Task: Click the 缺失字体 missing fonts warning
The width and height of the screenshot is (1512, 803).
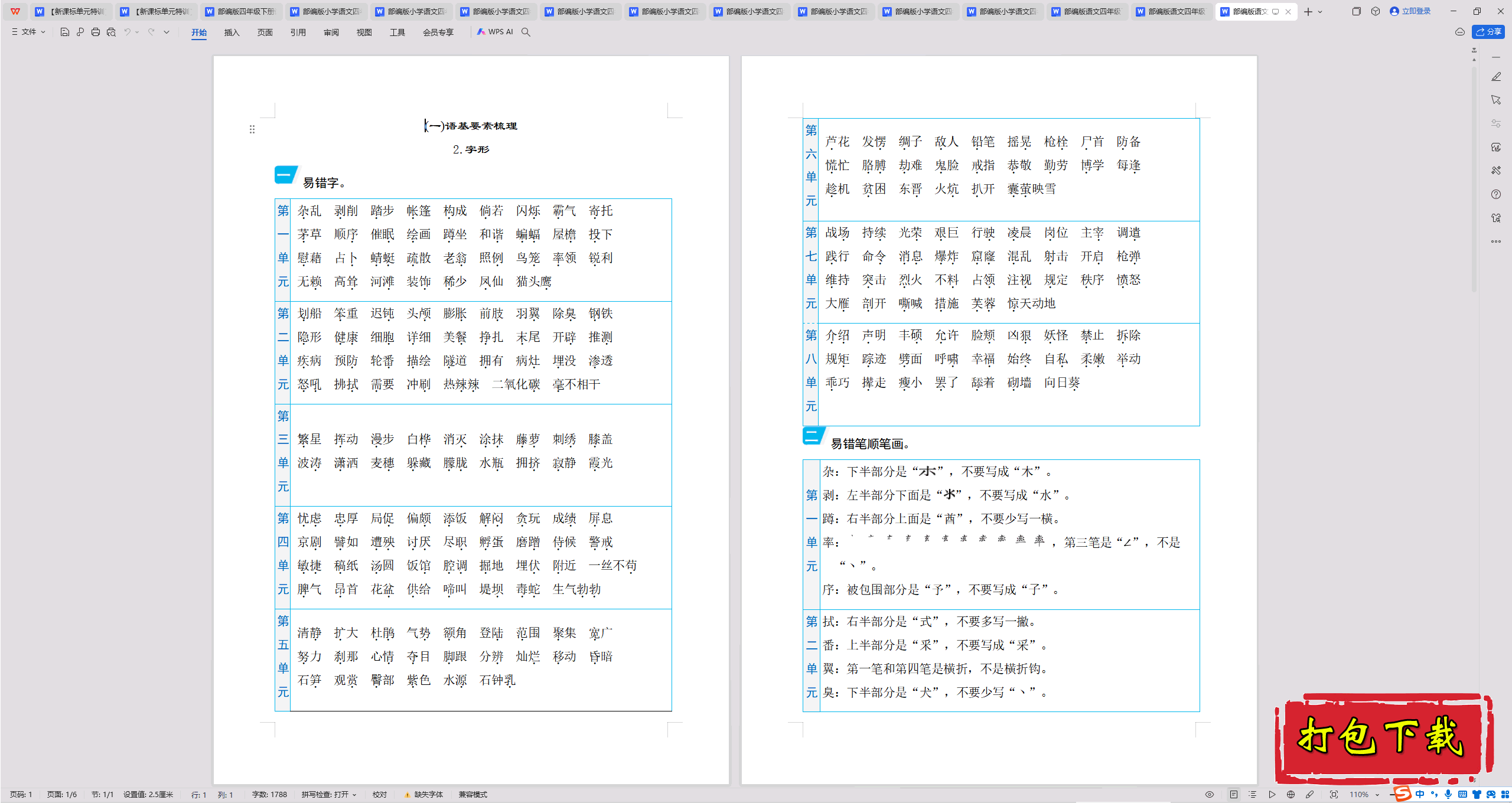Action: click(423, 795)
